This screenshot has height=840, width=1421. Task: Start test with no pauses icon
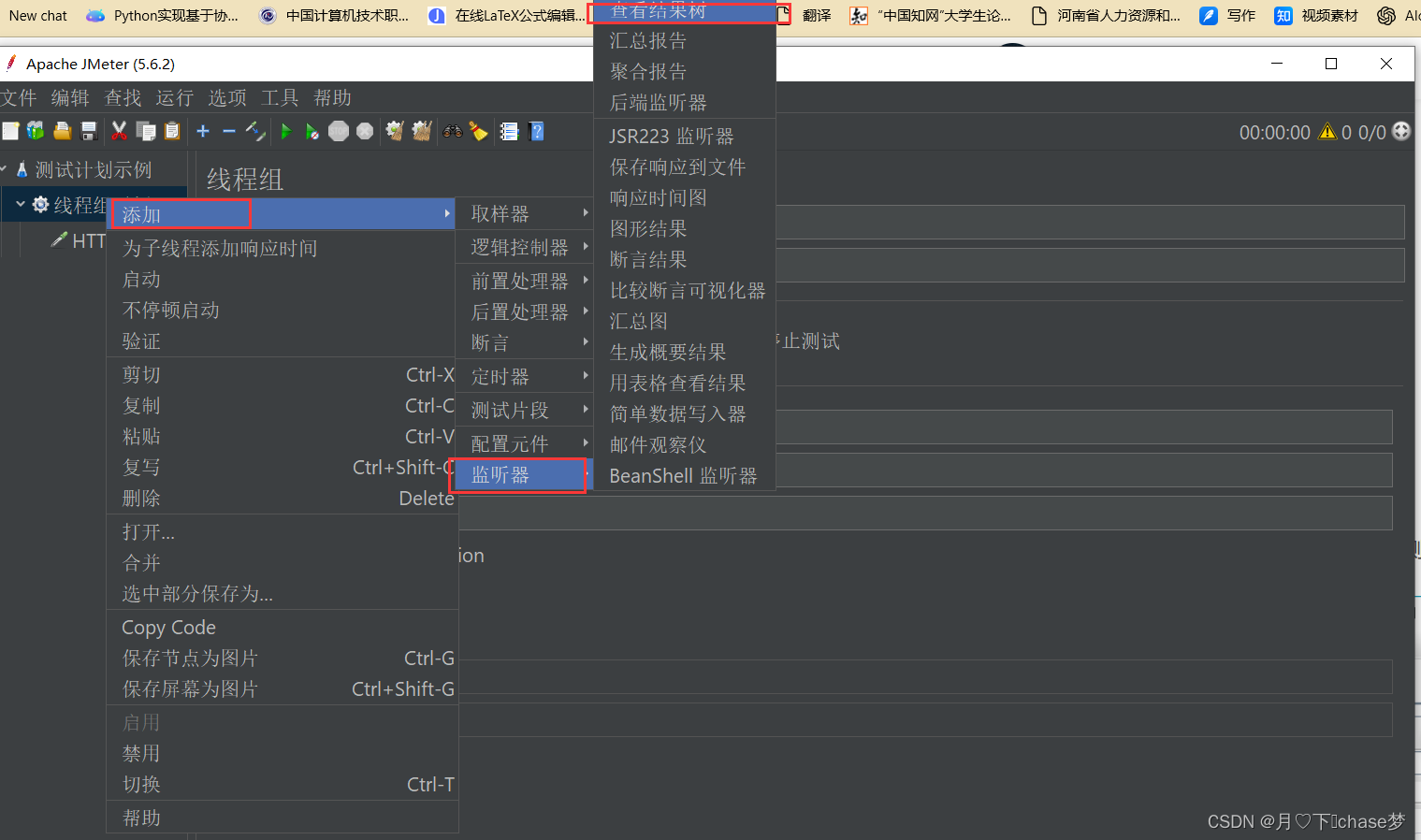[x=312, y=132]
